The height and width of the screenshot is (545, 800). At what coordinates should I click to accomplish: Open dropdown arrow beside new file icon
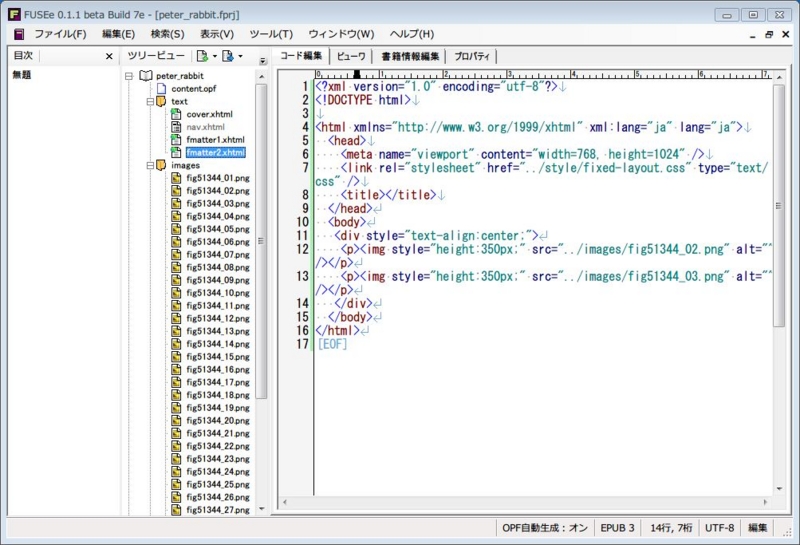click(215, 56)
